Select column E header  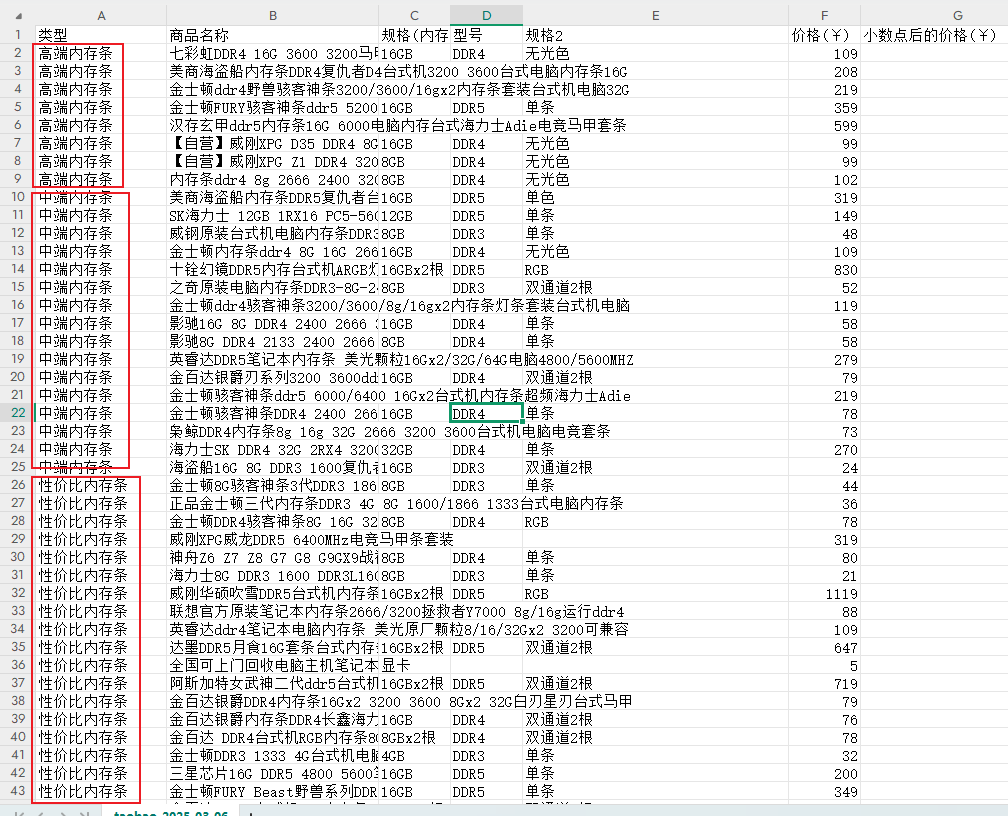click(656, 15)
